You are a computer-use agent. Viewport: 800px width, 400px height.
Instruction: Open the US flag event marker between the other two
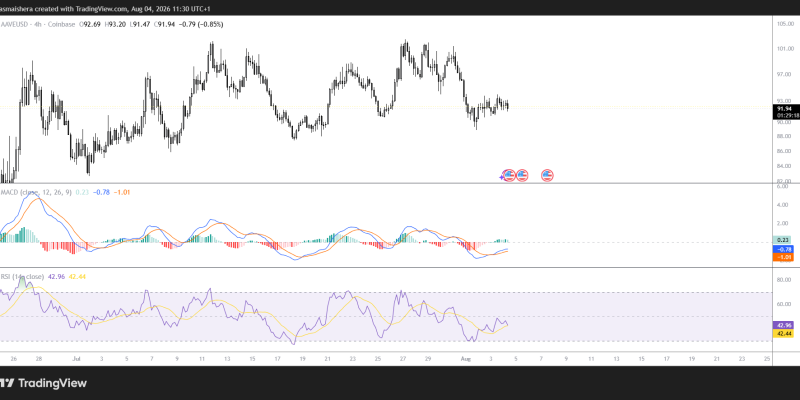[x=521, y=176]
